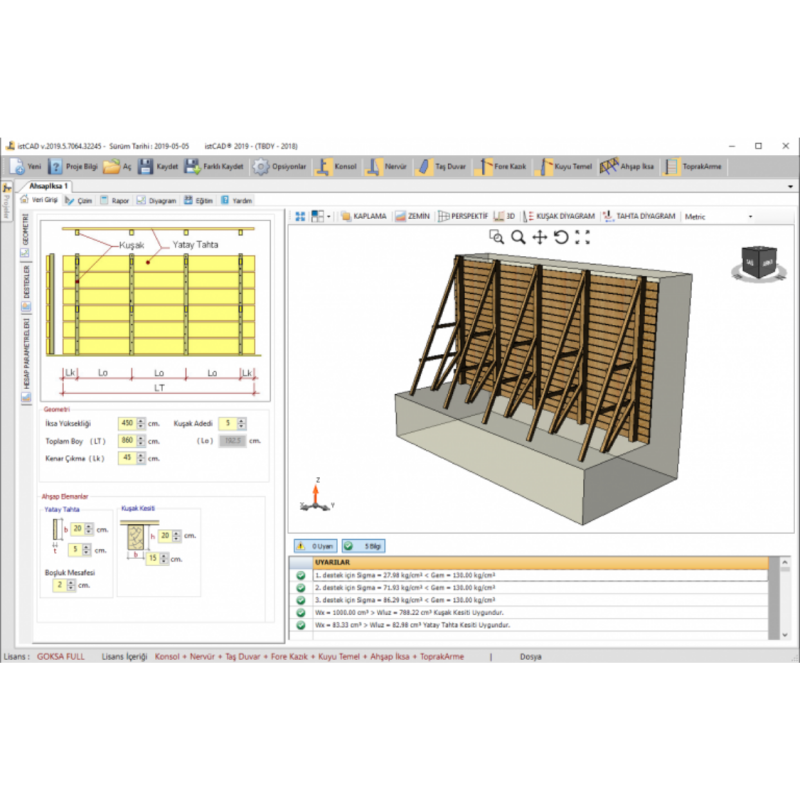
Task: Click the Kenar Çıkma (Lk) field
Action: (127, 458)
